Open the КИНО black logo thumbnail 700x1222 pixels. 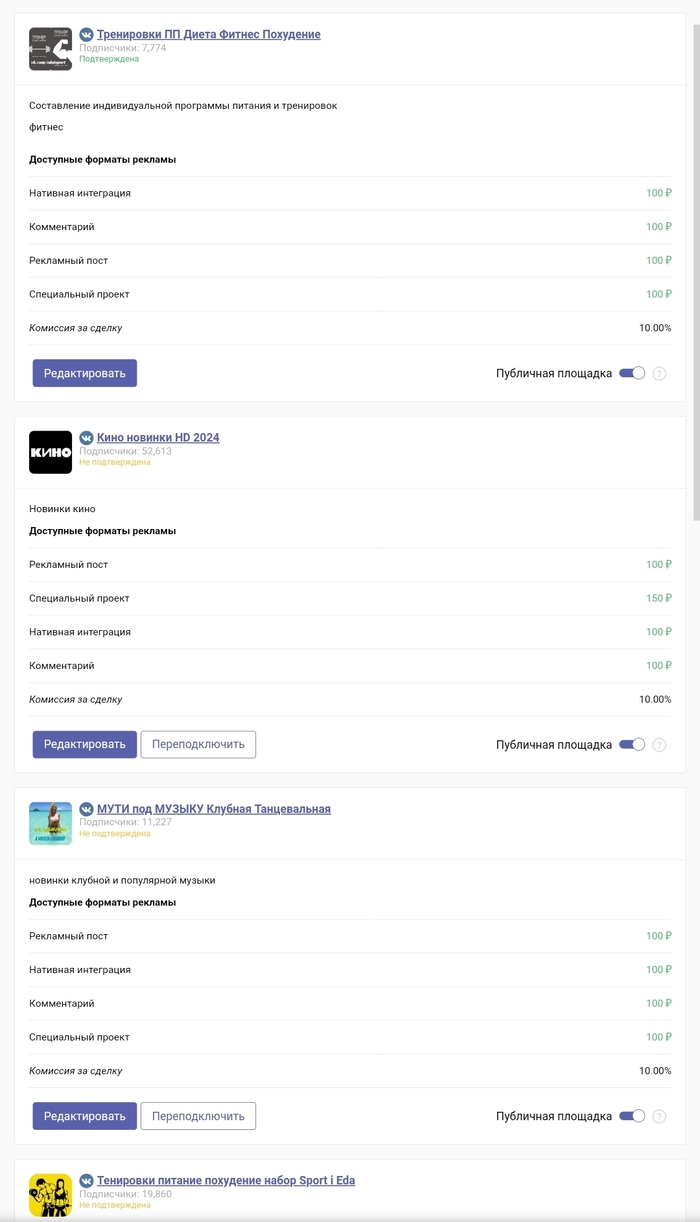click(x=50, y=452)
